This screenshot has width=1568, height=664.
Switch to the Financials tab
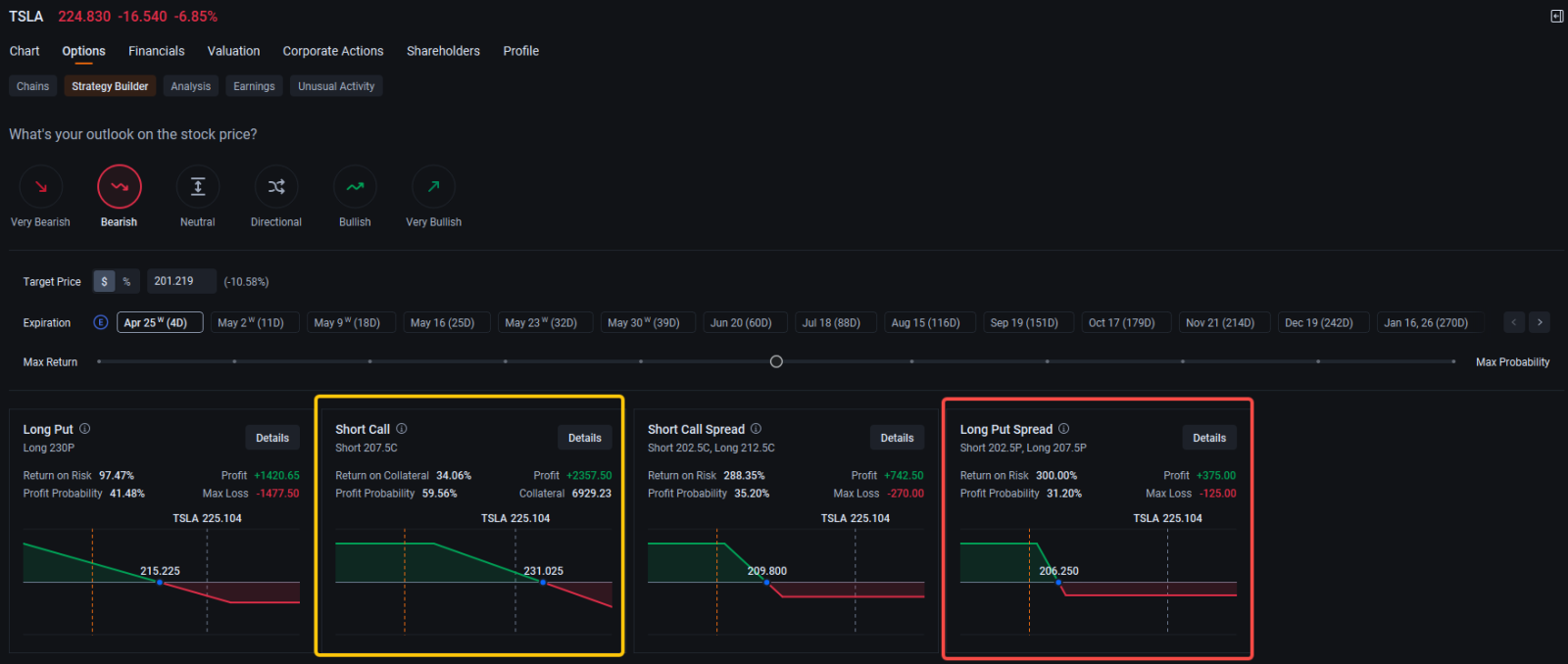pyautogui.click(x=157, y=51)
